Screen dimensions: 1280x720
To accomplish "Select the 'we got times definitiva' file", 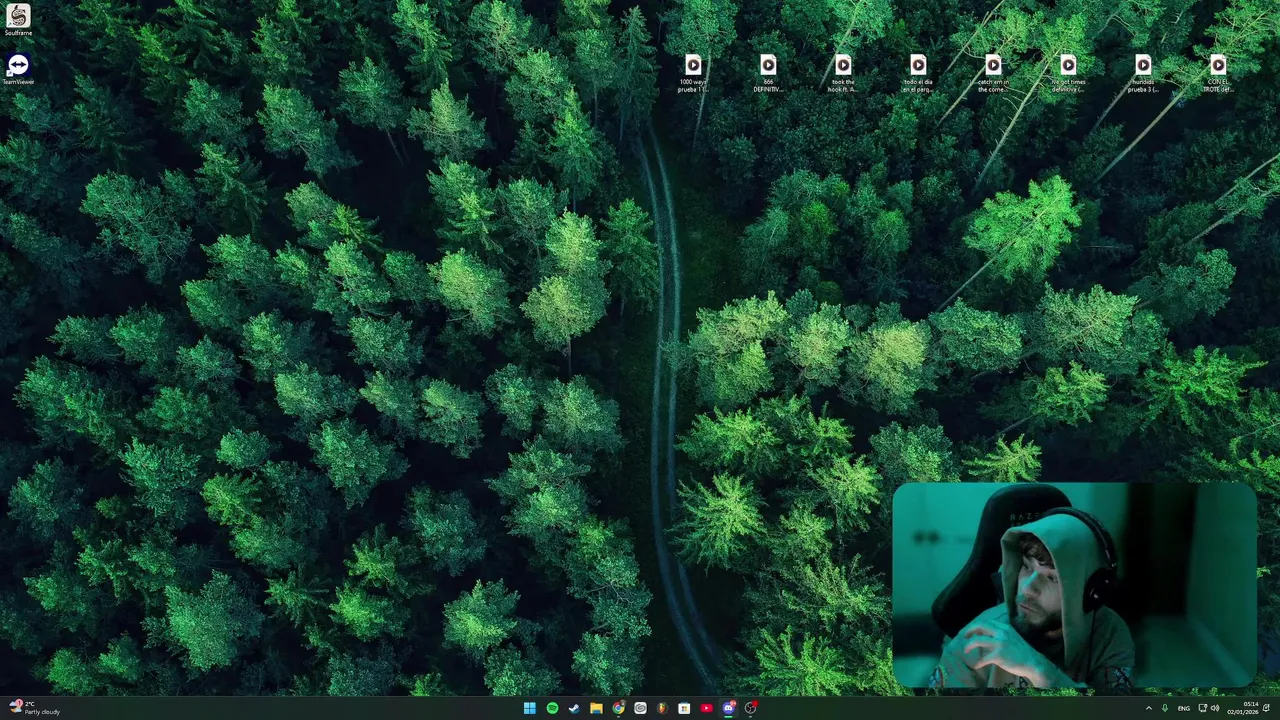I will point(1068,74).
